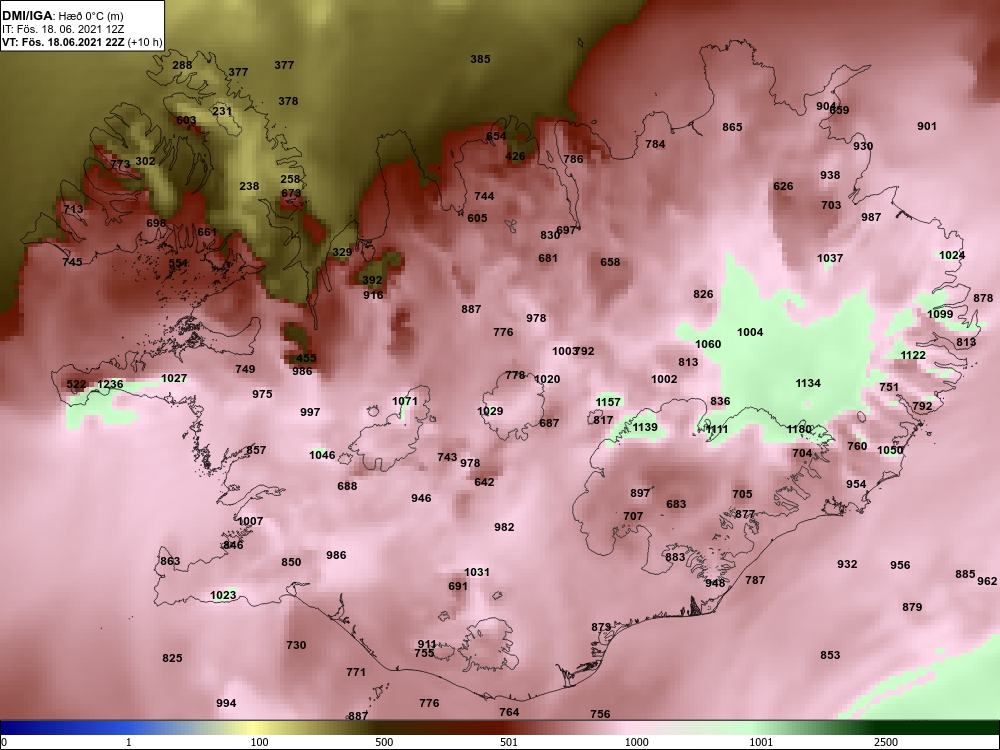Click the 1060 value label
Image resolution: width=1000 pixels, height=750 pixels.
[708, 344]
